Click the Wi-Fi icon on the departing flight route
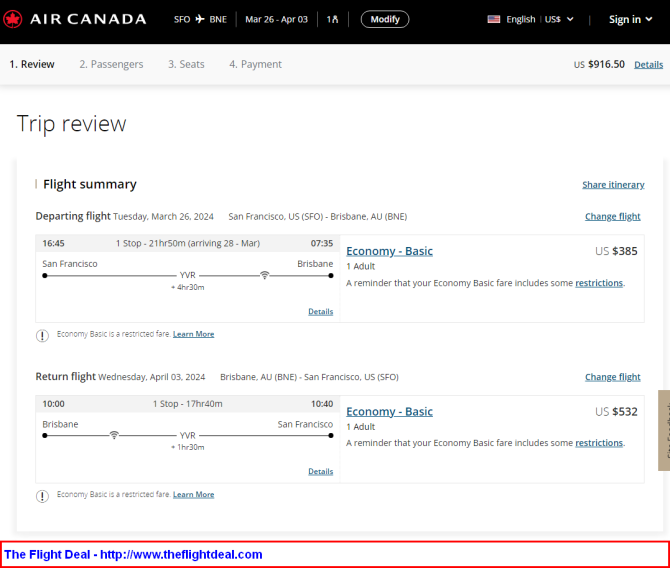Screen dimensions: 670x568 264,275
